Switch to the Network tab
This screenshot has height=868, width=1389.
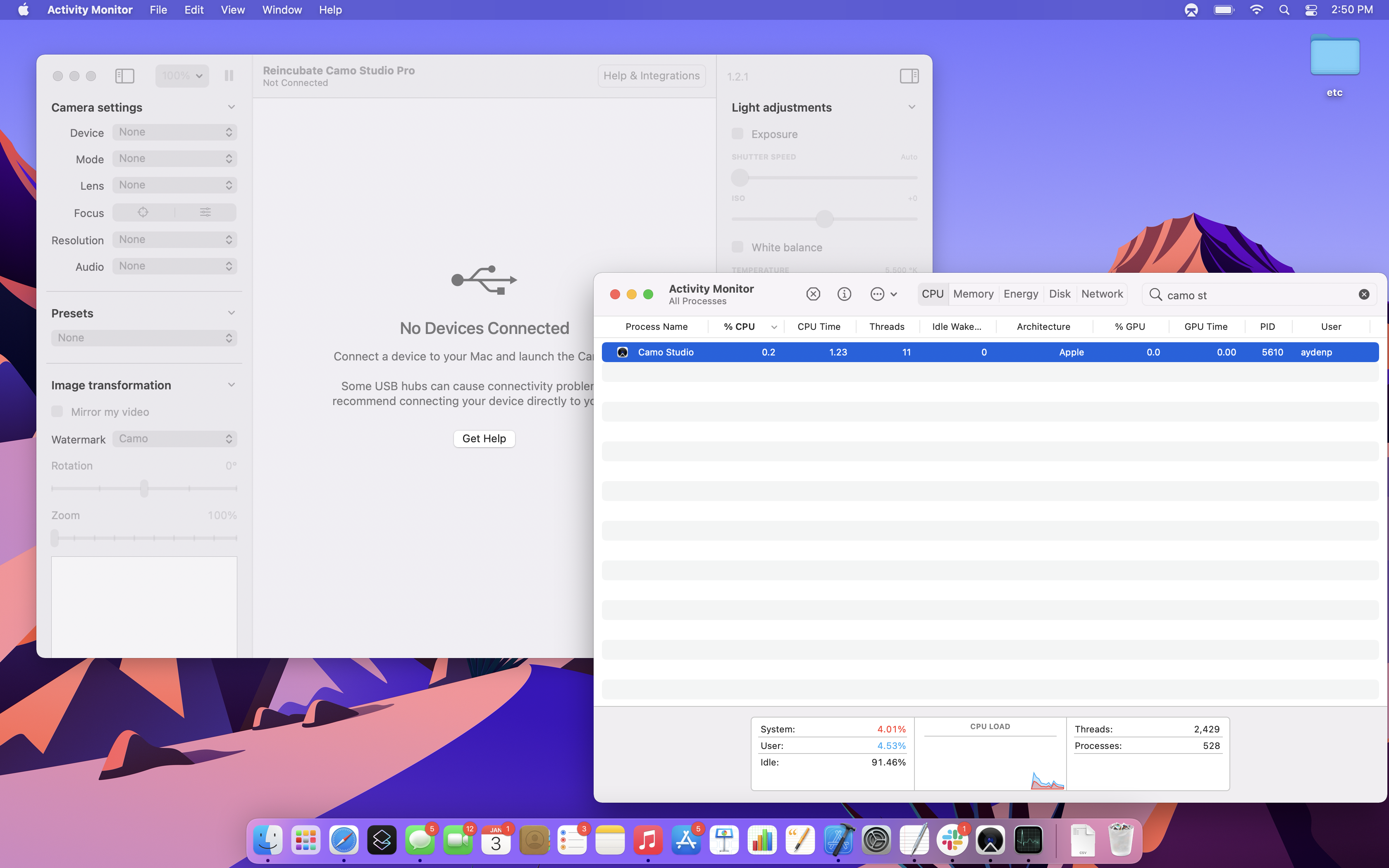coord(1101,294)
